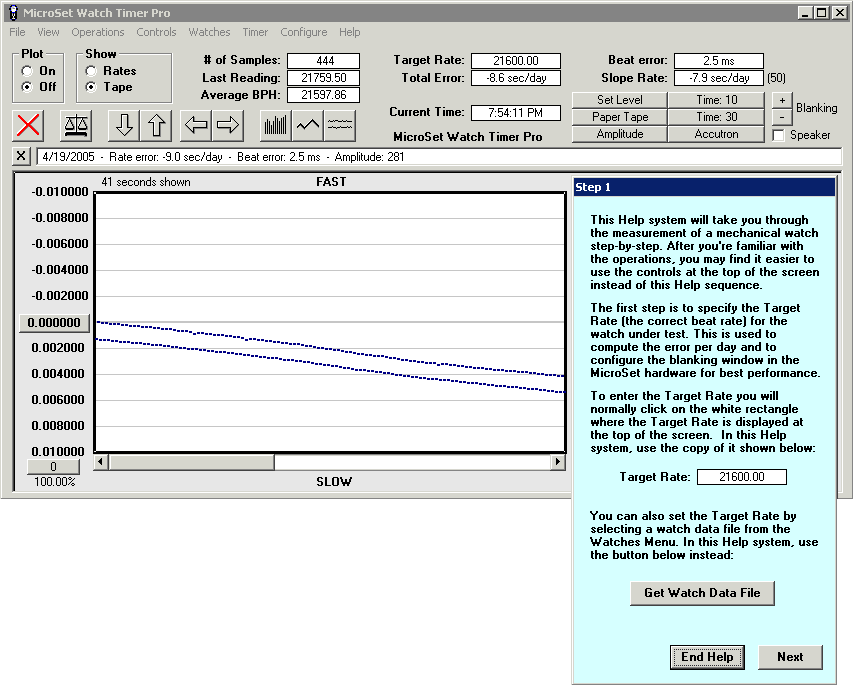Image resolution: width=854 pixels, height=686 pixels.
Task: Open the Watches menu
Action: click(209, 32)
